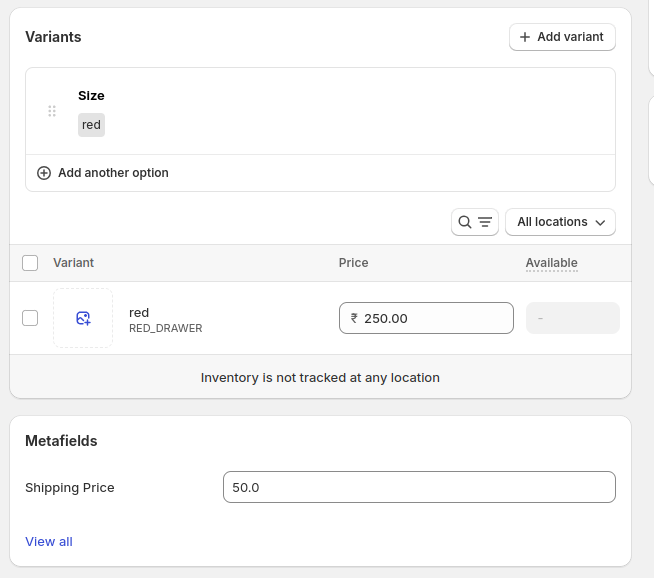Check the red variant row checkbox

pos(30,318)
